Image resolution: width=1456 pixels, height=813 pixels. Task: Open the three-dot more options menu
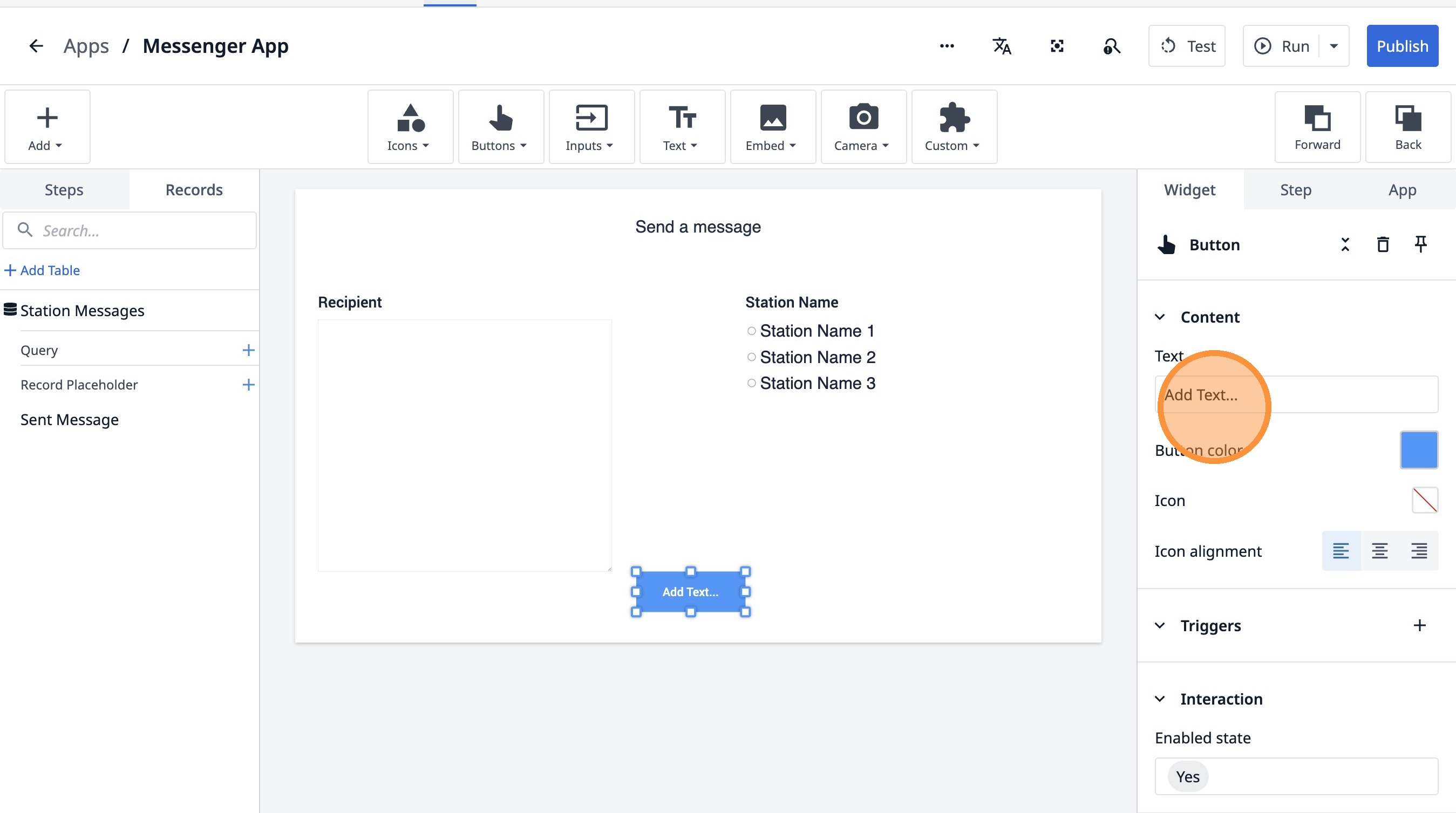(x=947, y=46)
